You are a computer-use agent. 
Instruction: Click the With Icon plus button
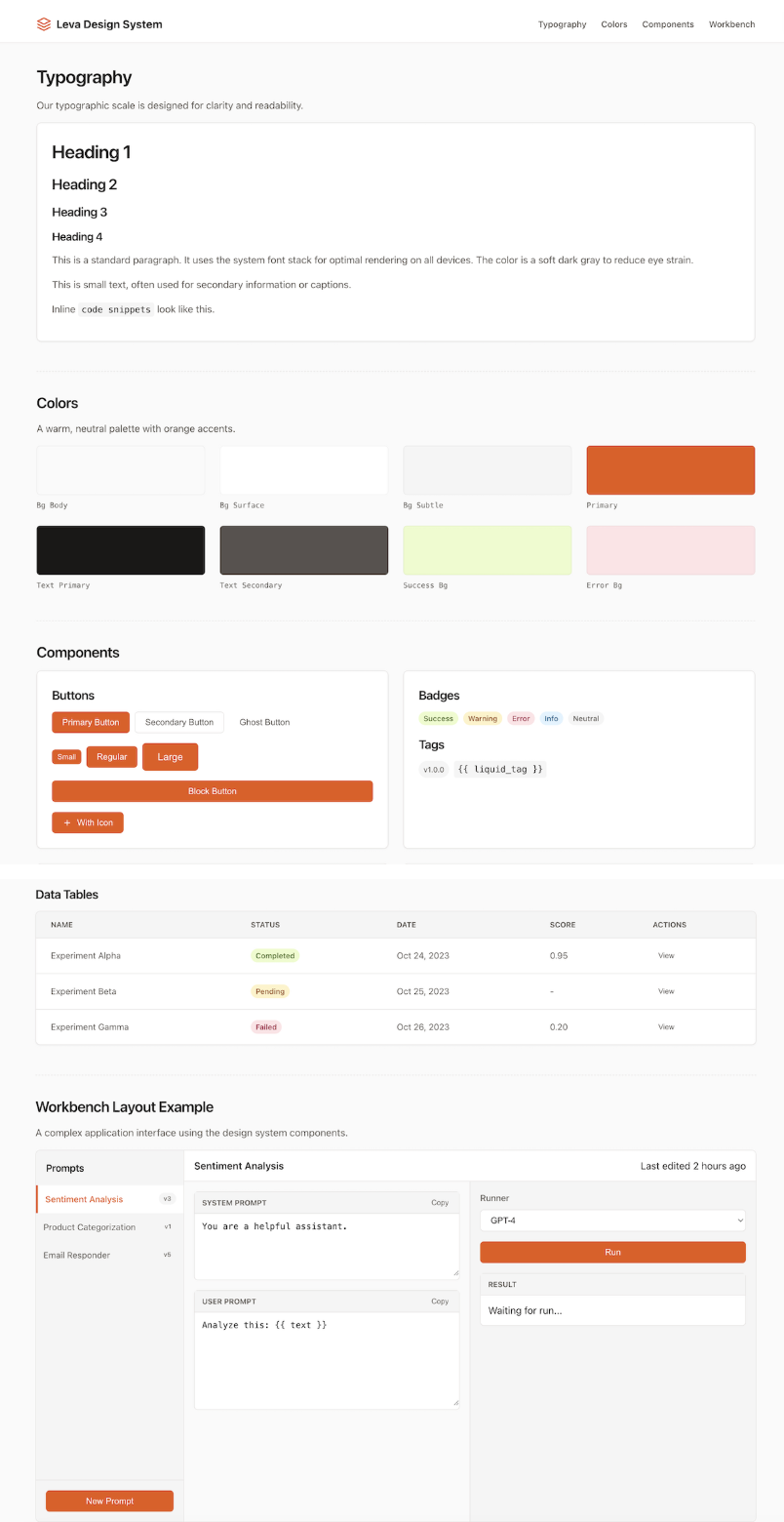[88, 822]
